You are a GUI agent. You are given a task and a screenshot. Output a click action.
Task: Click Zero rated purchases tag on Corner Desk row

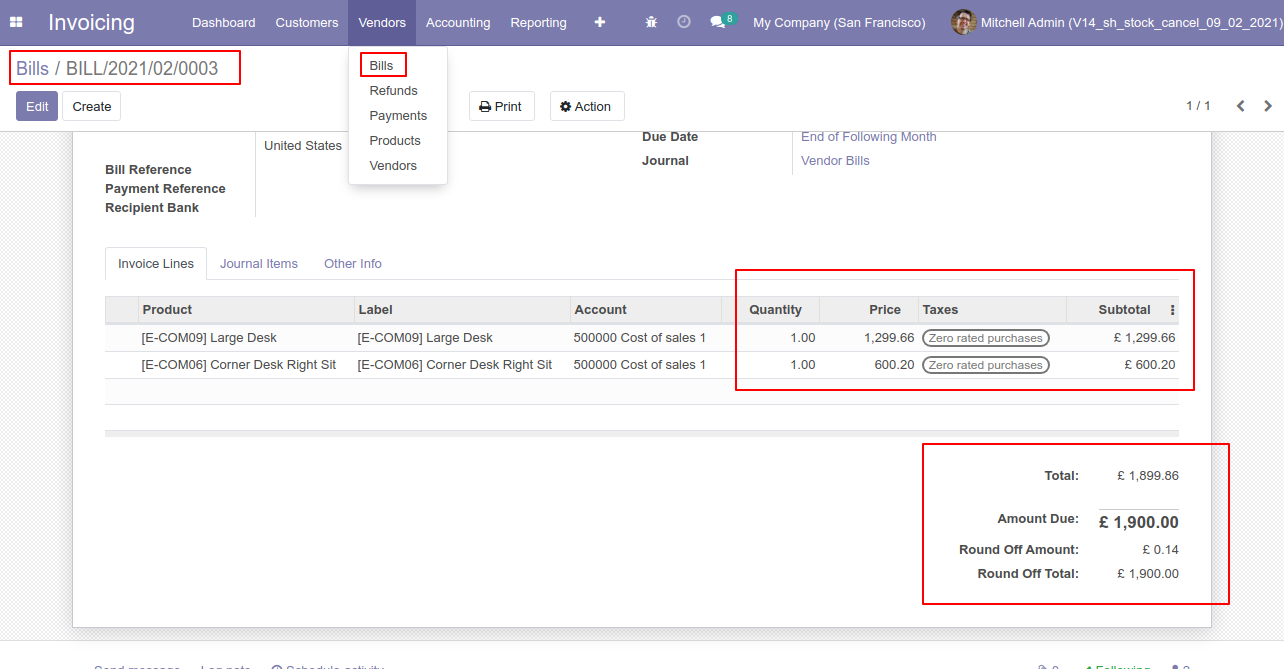pos(985,365)
